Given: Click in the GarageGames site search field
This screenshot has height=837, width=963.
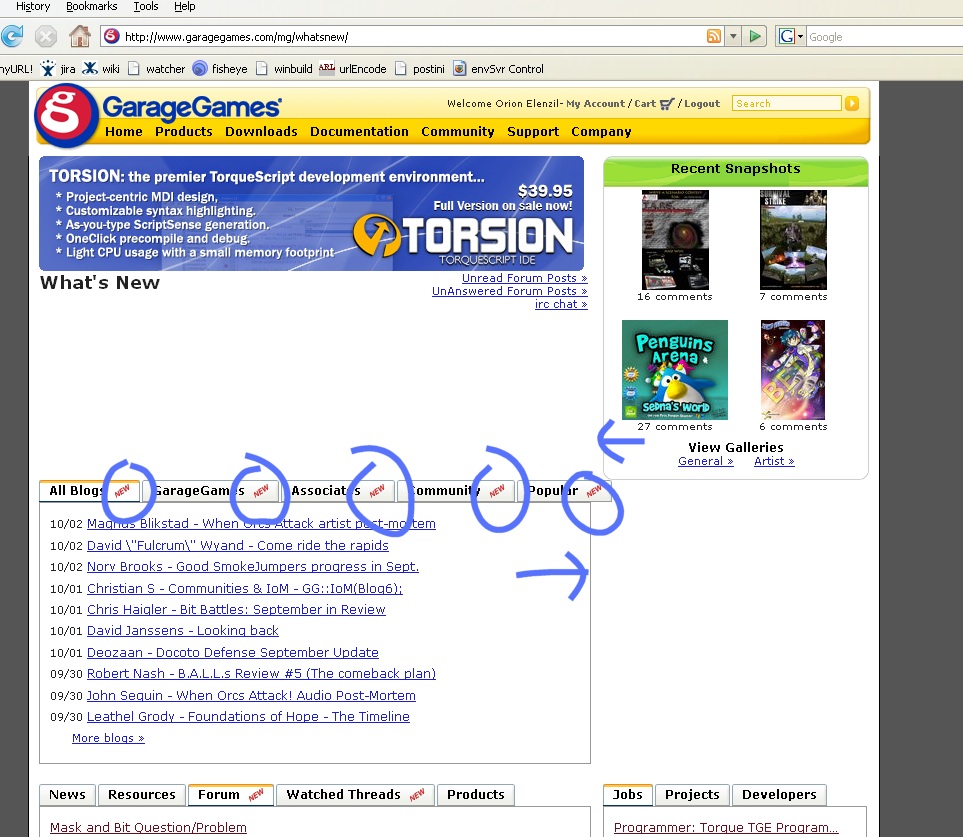Looking at the screenshot, I should point(786,103).
